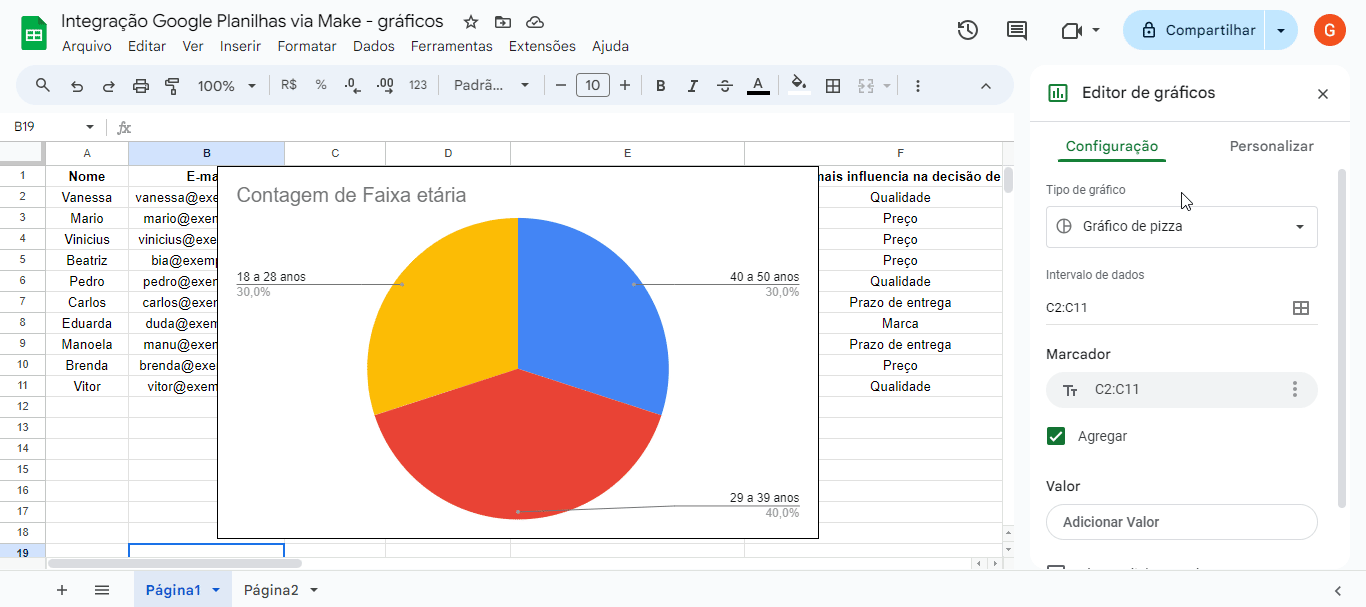Viewport: 1366px width, 607px height.
Task: Enable the Agregar checkbox
Action: tap(1057, 437)
